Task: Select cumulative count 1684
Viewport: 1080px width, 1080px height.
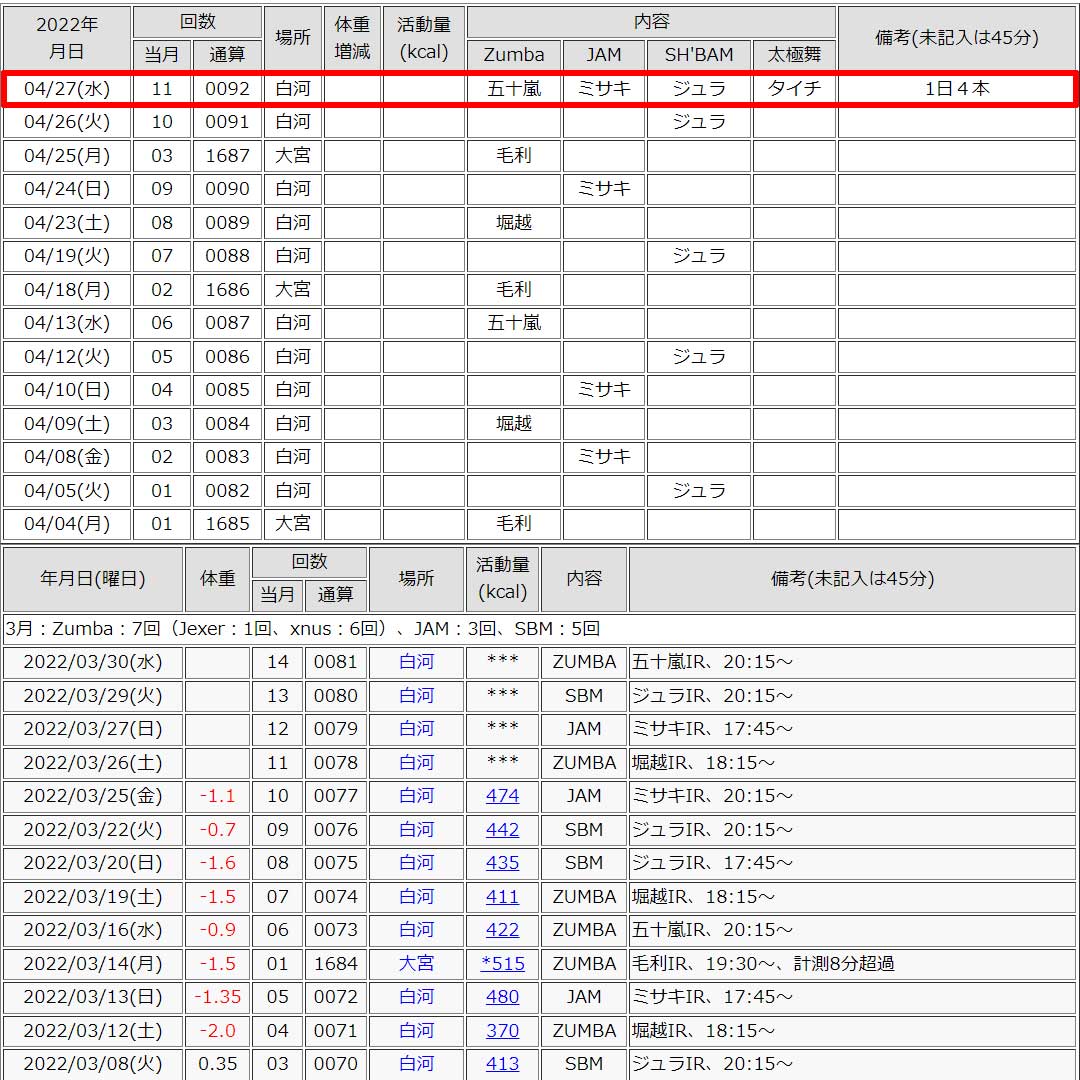Action: tap(335, 963)
